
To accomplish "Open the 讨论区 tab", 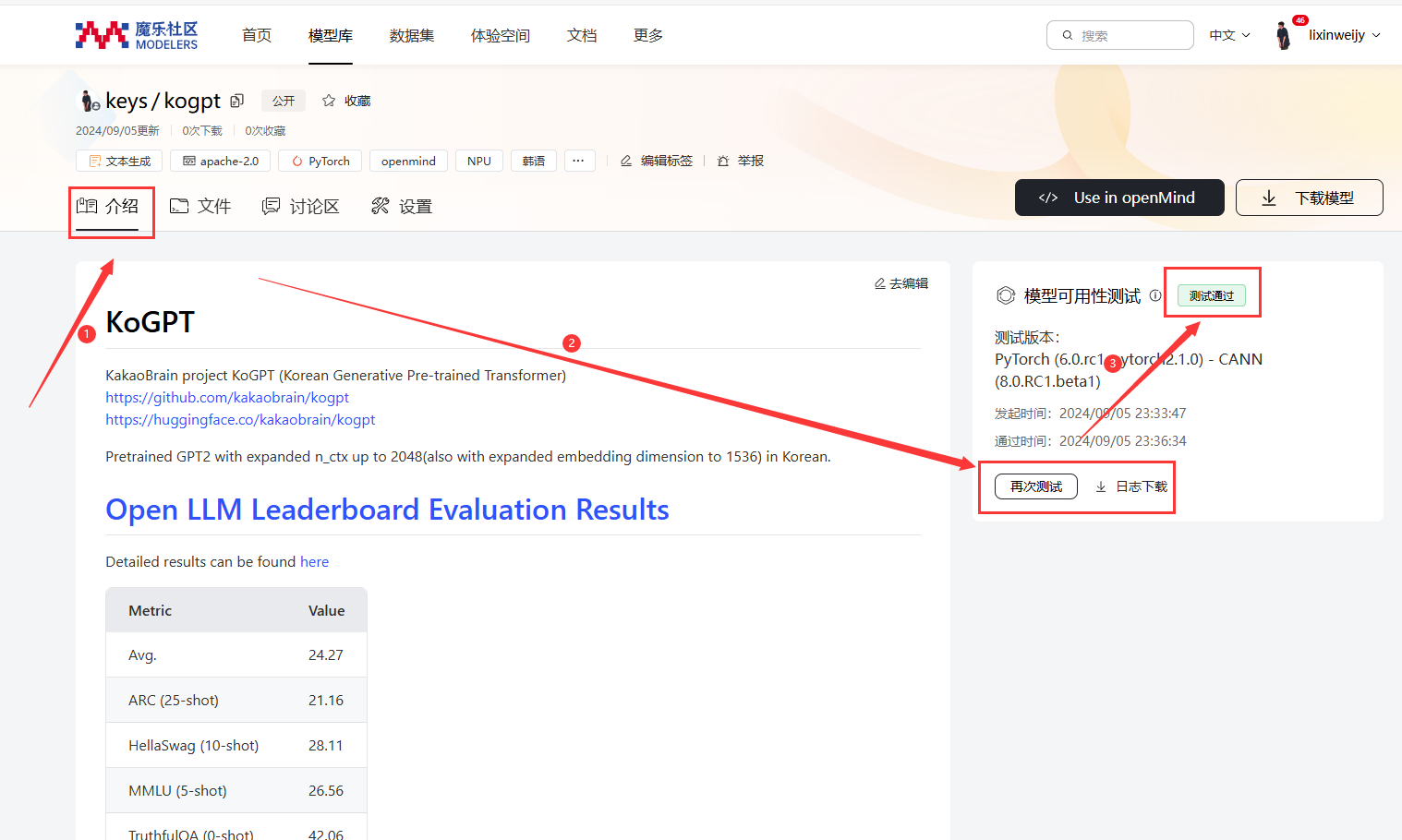I will 301,206.
